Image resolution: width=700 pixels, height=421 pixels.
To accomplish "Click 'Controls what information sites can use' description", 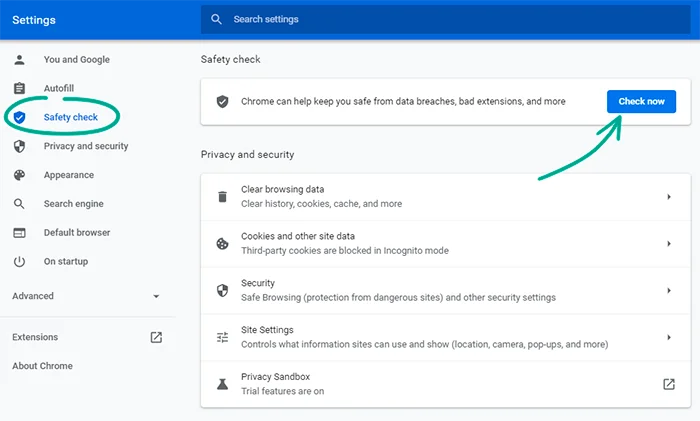I will pyautogui.click(x=425, y=344).
